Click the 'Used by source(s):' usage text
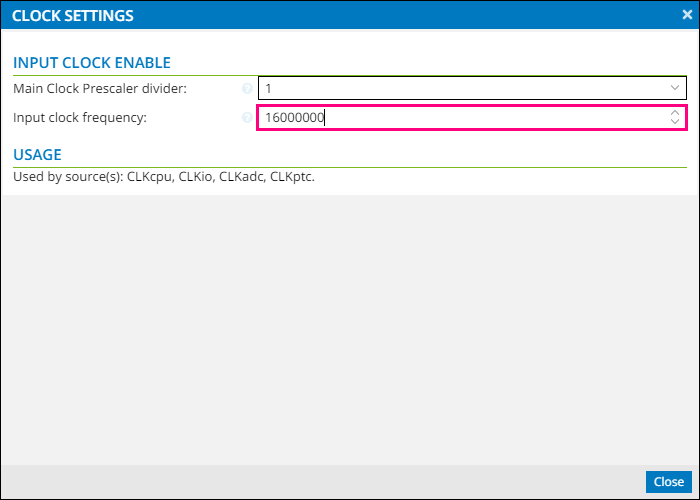Viewport: 700px width, 500px height. click(x=68, y=177)
